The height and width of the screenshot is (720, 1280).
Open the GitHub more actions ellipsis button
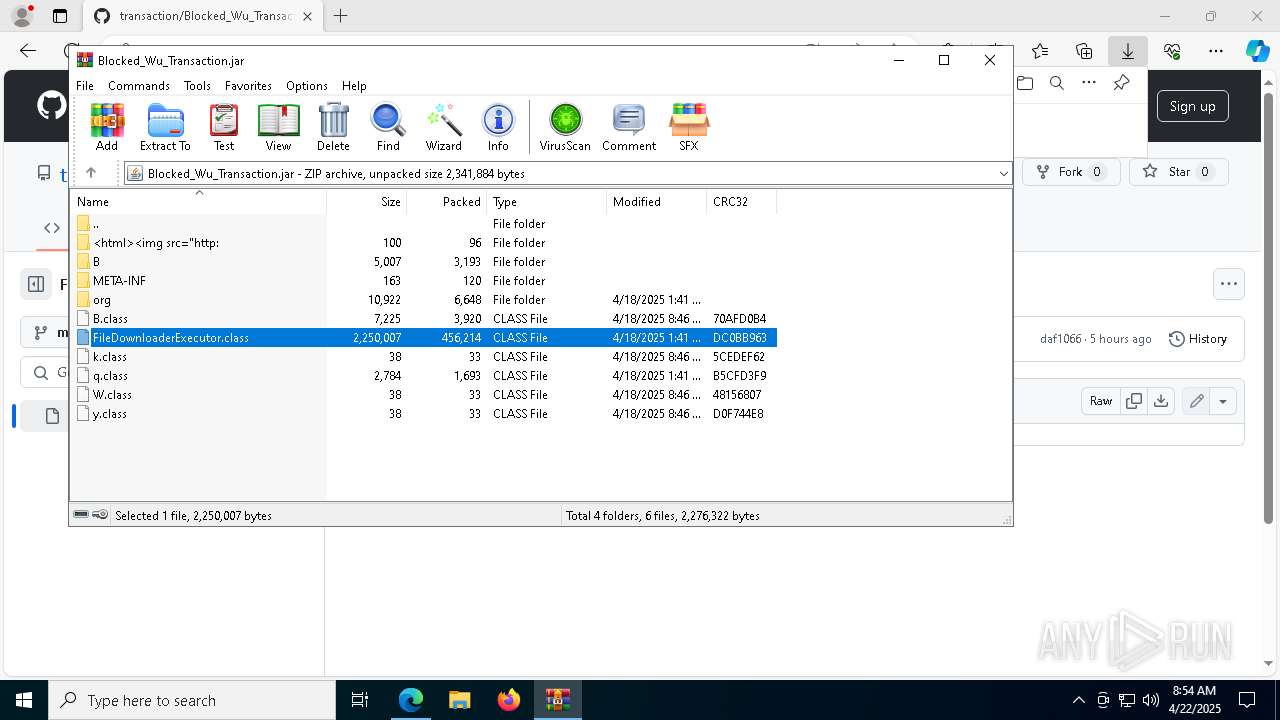(1229, 284)
